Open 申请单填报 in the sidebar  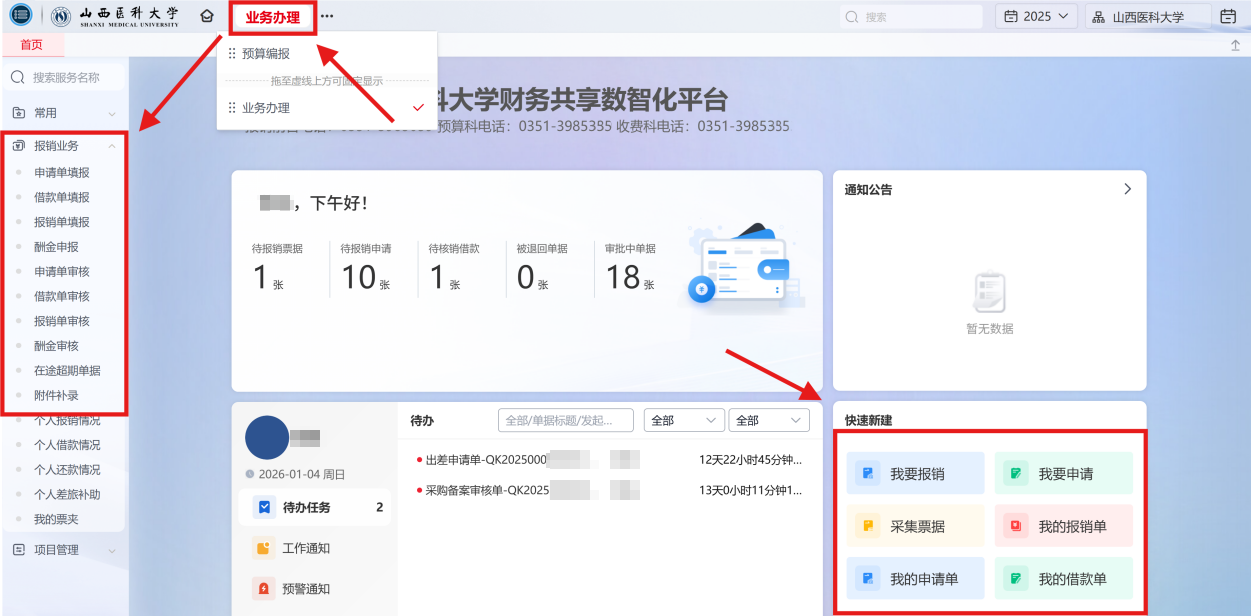(x=62, y=173)
